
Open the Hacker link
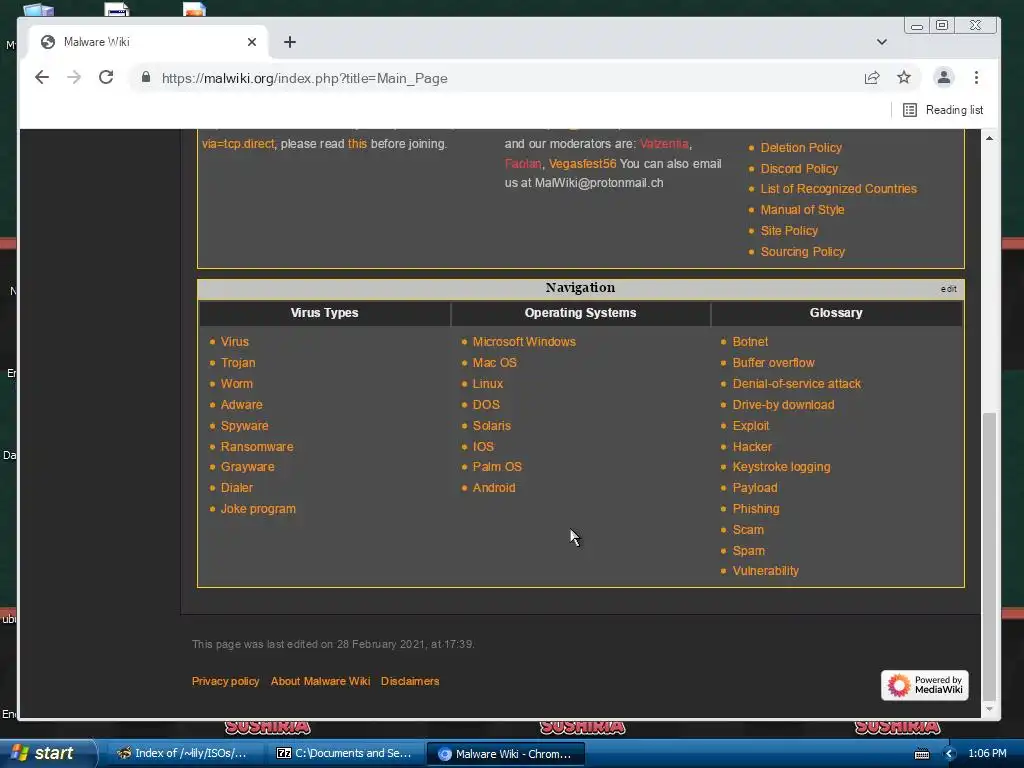pyautogui.click(x=752, y=447)
